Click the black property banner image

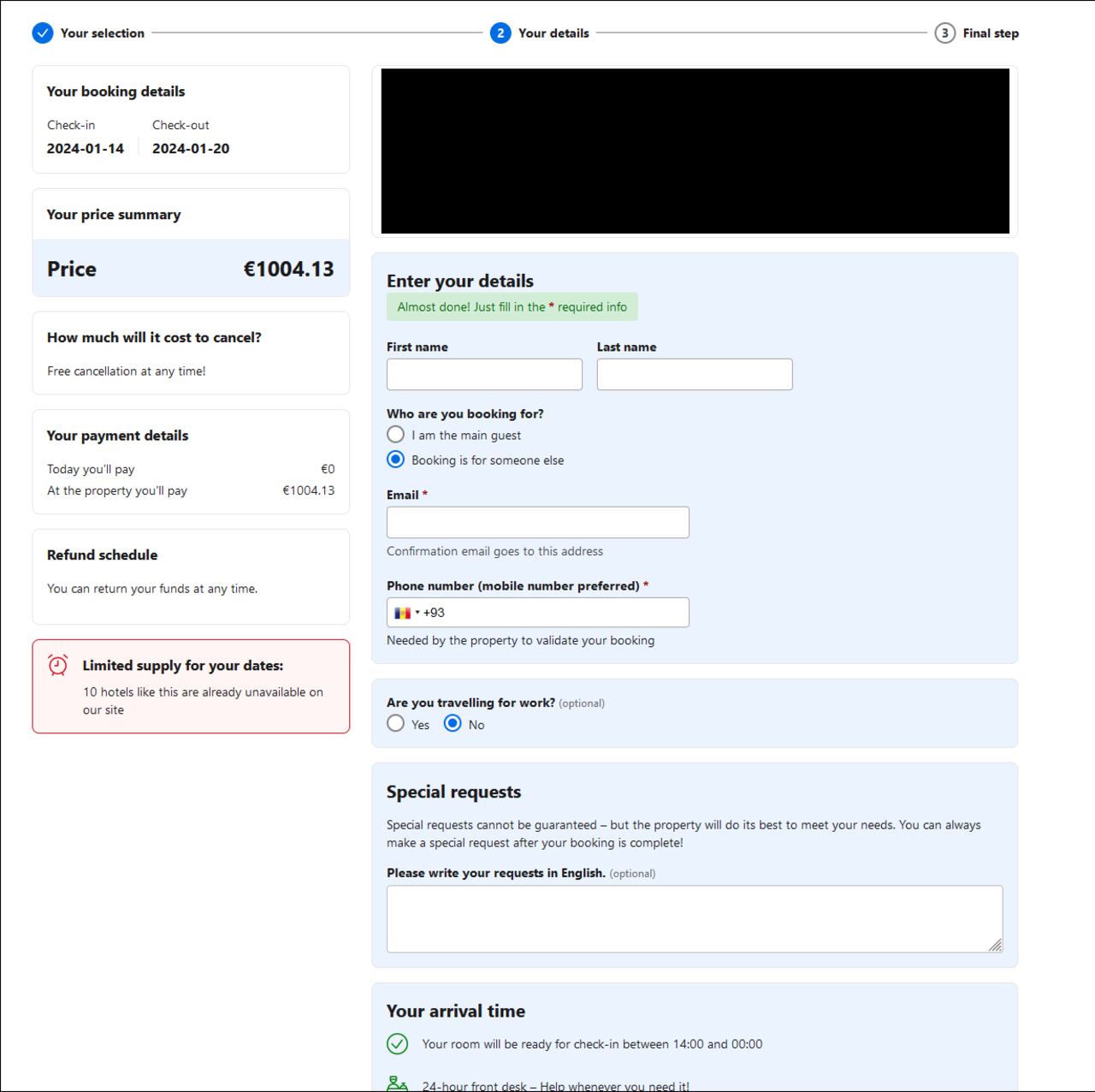695,151
